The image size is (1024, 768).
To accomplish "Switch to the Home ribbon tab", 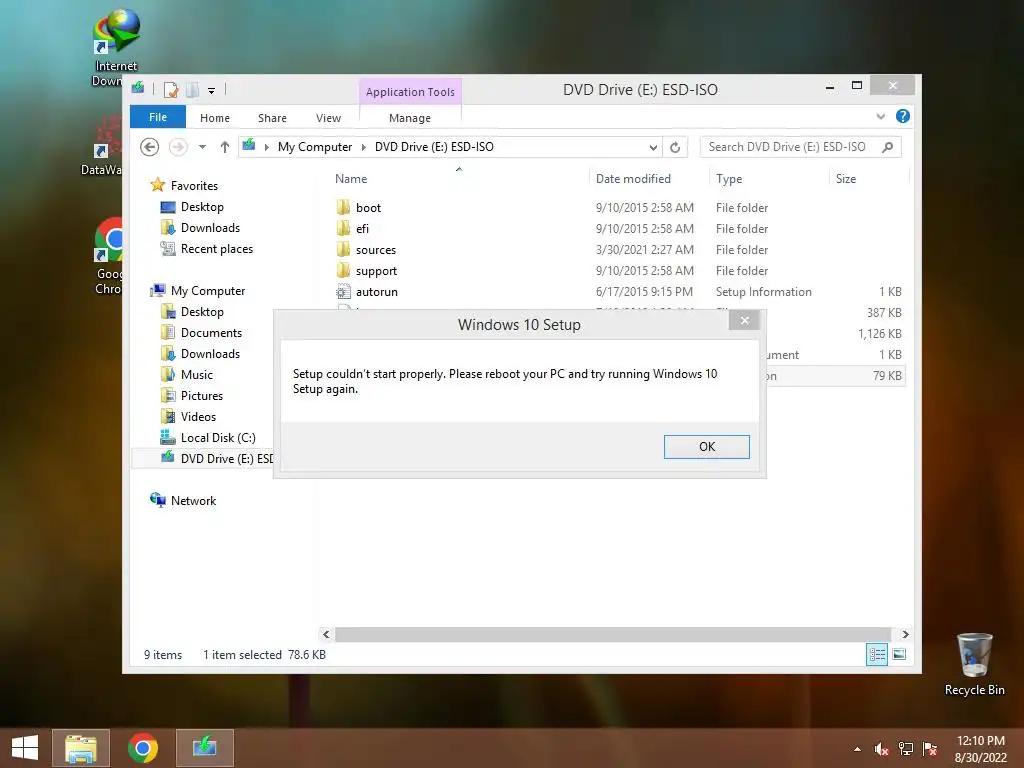I will click(x=215, y=118).
